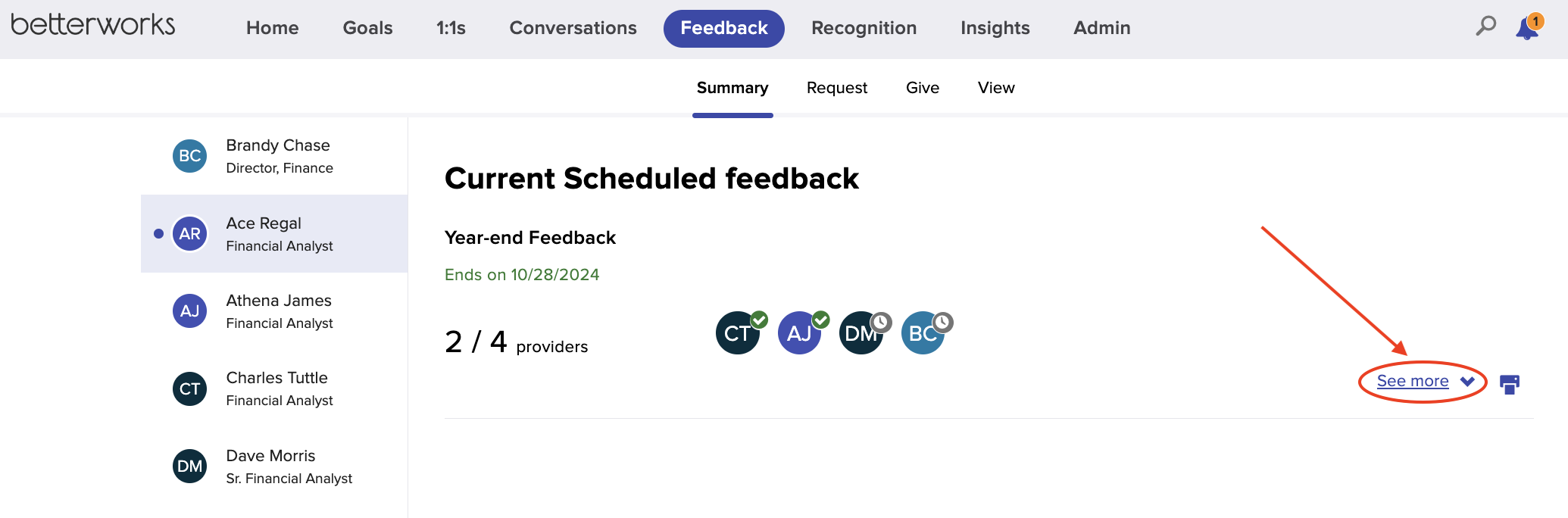The image size is (1568, 518).
Task: Switch to the Request tab
Action: (x=837, y=88)
